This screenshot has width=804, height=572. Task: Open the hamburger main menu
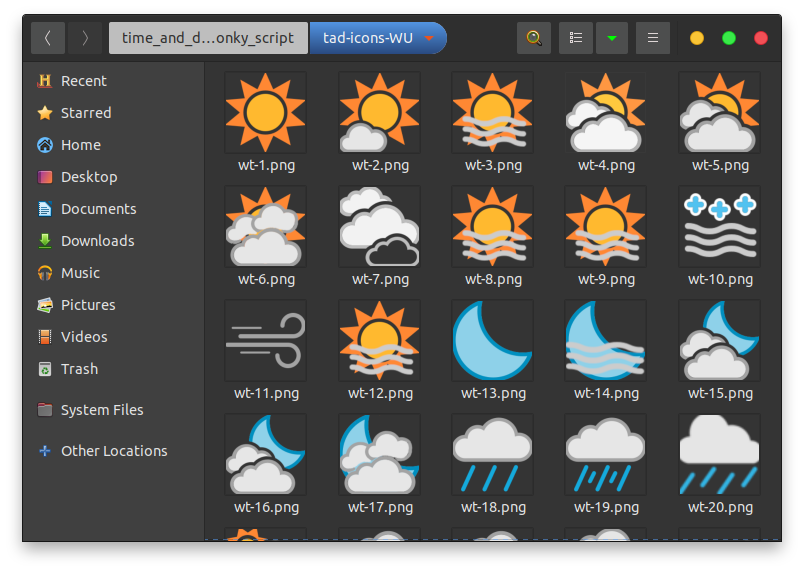[x=653, y=38]
